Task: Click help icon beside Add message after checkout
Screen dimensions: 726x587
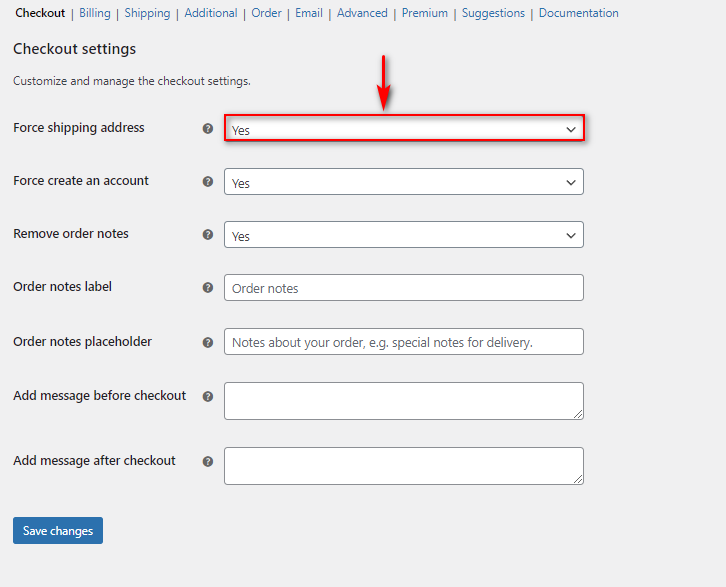Action: 208,462
